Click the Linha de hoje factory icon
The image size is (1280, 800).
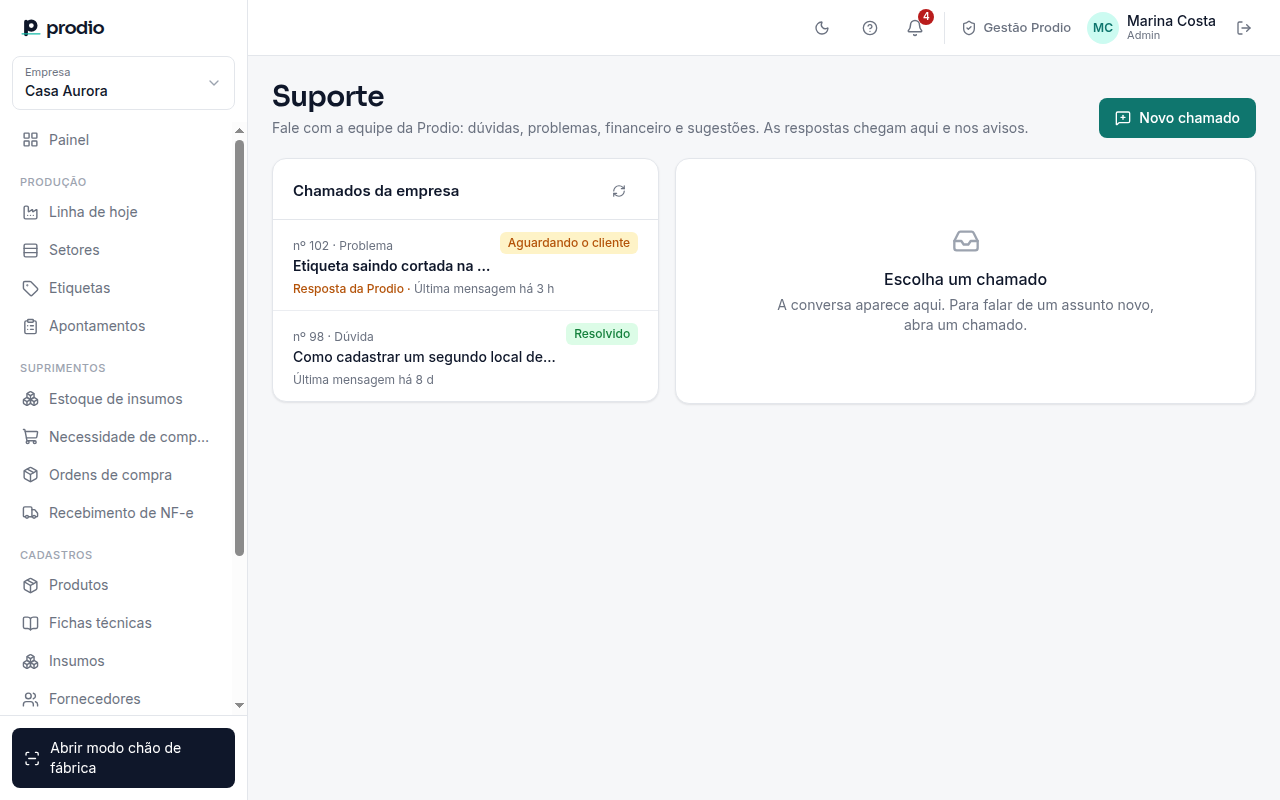pyautogui.click(x=31, y=212)
